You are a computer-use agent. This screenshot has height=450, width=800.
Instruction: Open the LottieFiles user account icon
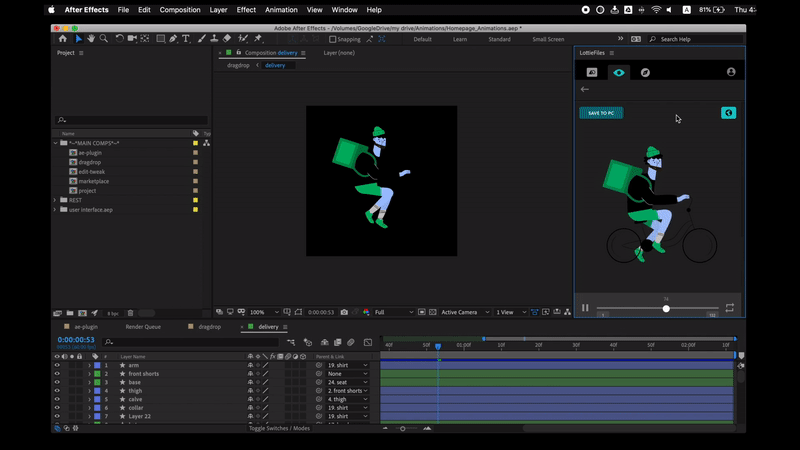pos(731,72)
